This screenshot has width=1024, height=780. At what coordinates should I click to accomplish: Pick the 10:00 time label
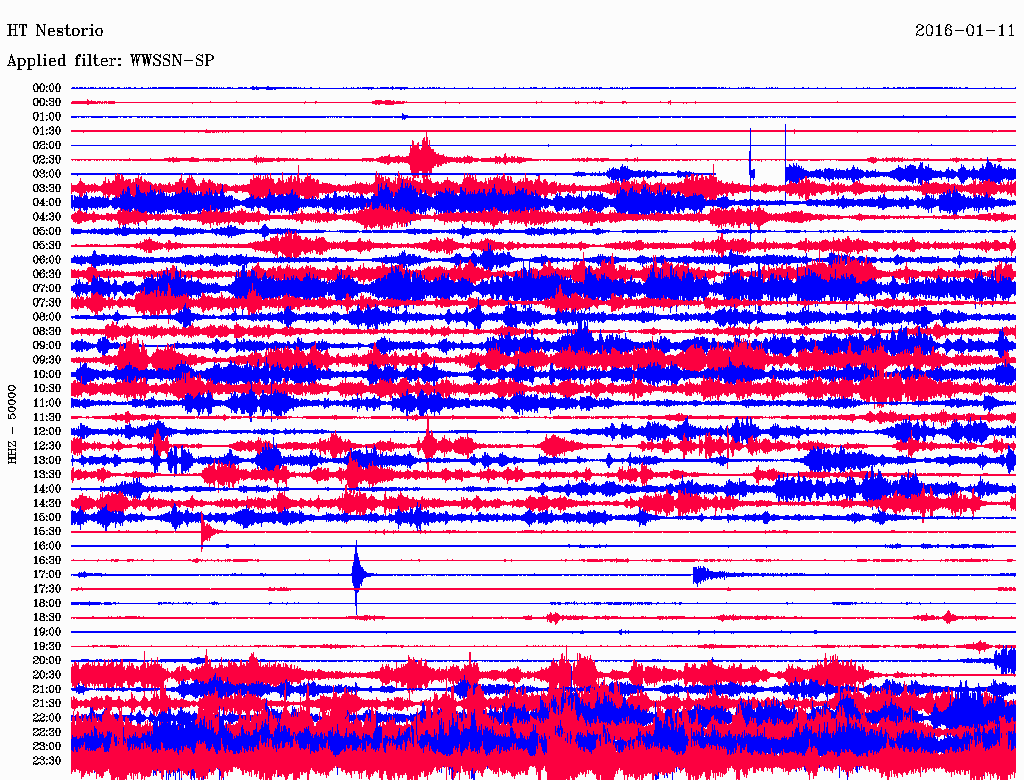[x=47, y=374]
